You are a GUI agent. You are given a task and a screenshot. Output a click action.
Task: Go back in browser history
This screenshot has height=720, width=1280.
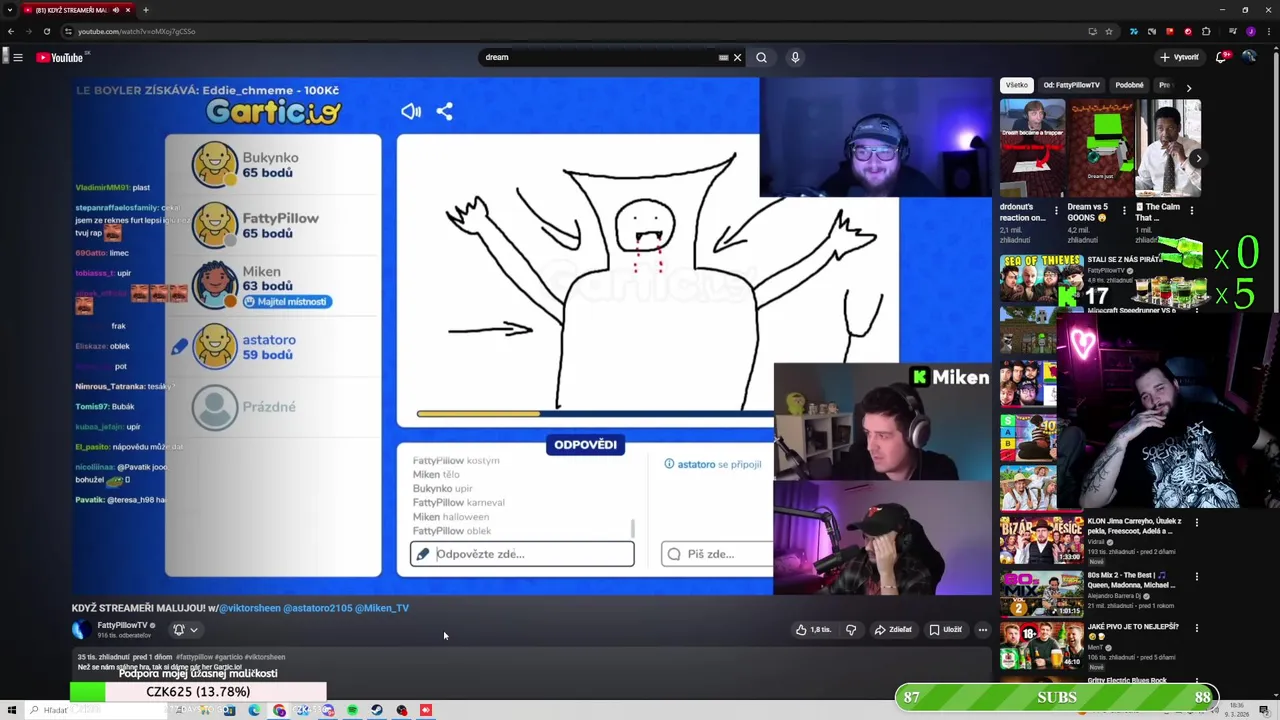pos(10,31)
